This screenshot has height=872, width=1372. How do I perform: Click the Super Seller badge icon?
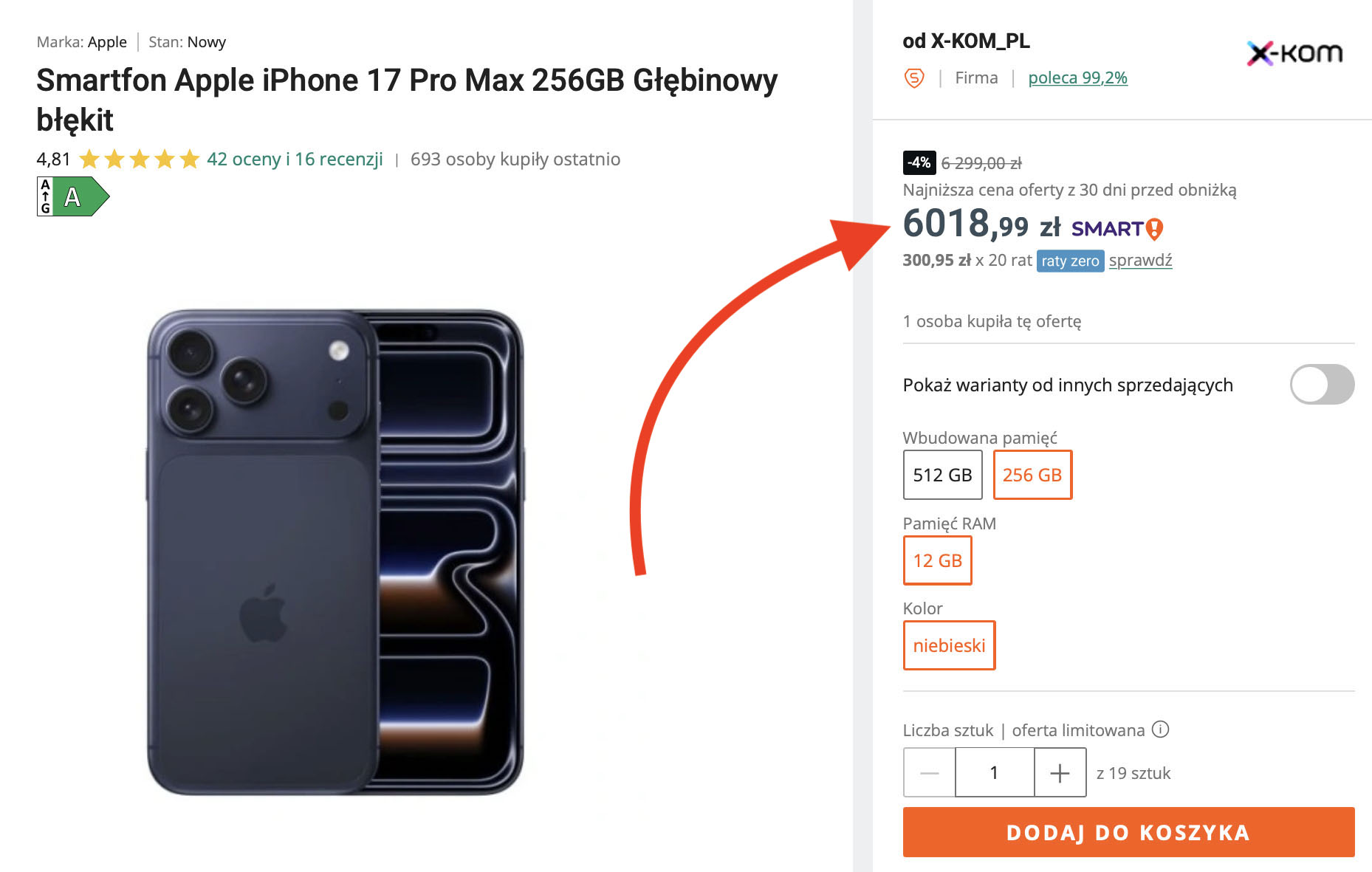914,78
